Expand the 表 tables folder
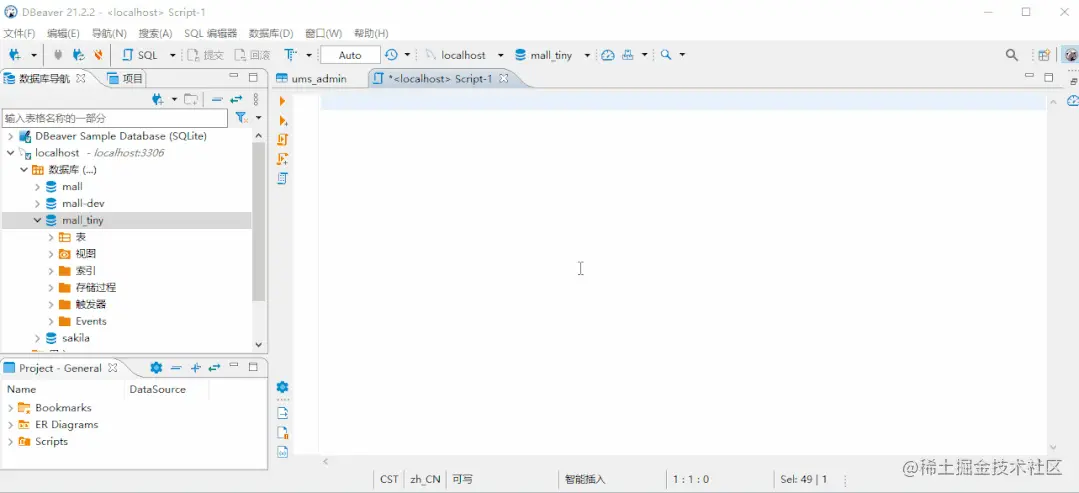 click(51, 237)
